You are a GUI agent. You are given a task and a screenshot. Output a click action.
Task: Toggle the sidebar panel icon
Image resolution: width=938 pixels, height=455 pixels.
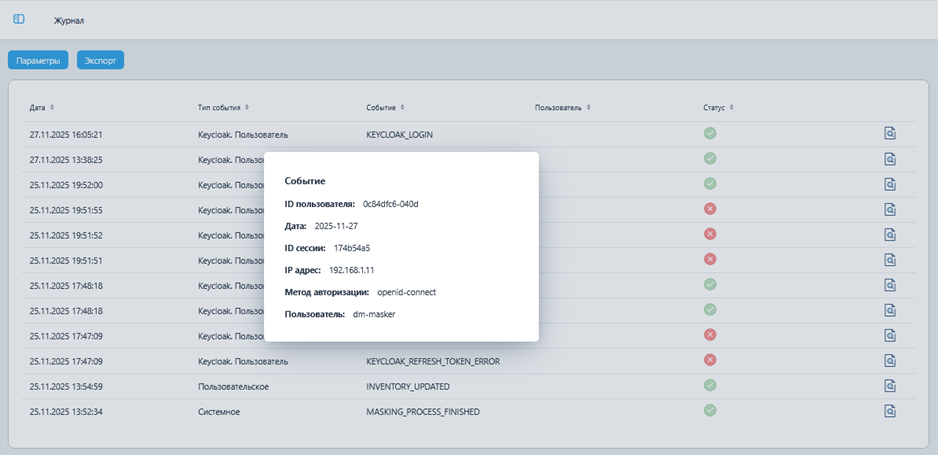pyautogui.click(x=18, y=19)
